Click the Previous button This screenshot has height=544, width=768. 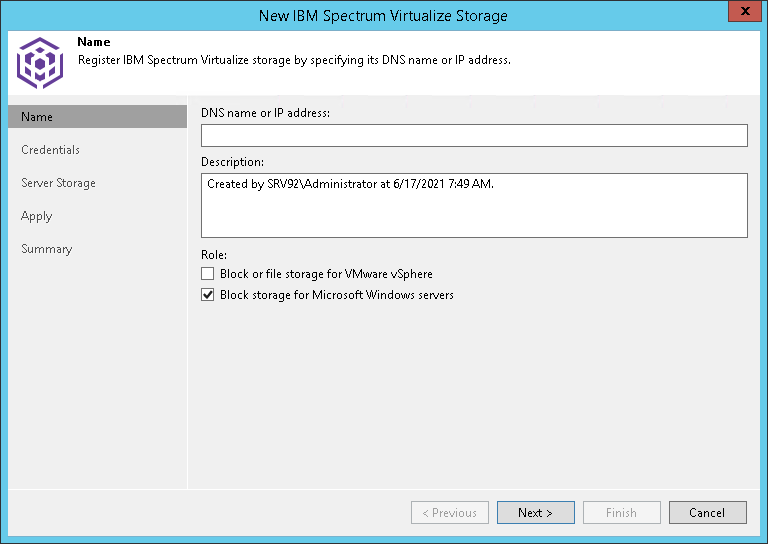(450, 512)
